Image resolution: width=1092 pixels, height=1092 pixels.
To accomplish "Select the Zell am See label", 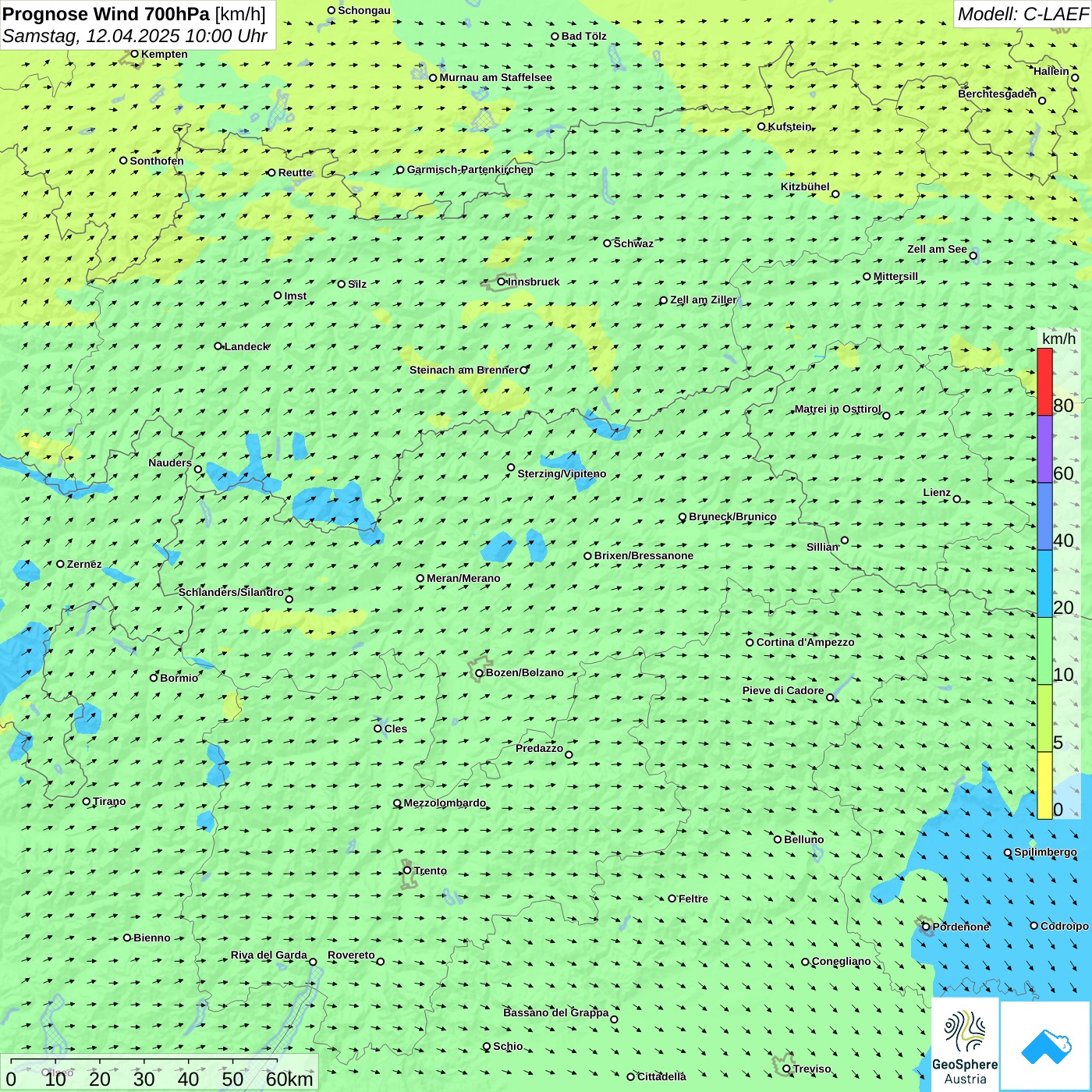I will (937, 249).
